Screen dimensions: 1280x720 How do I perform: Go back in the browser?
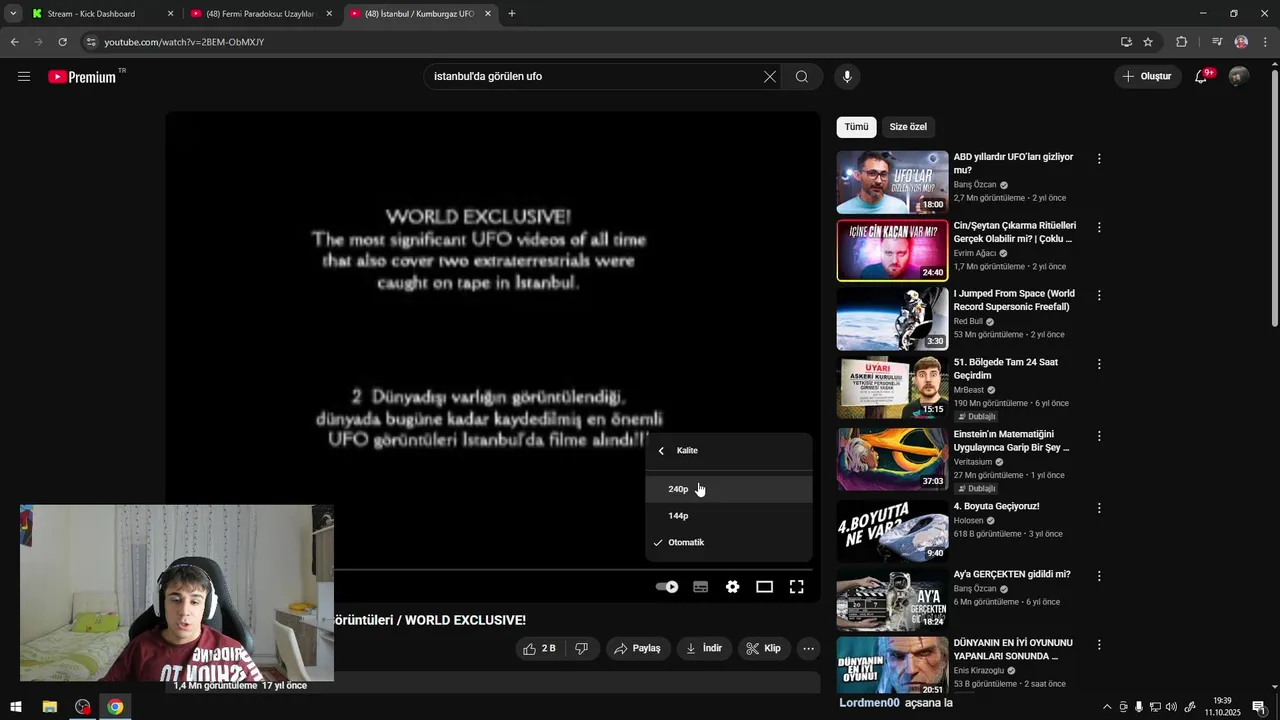(x=14, y=42)
